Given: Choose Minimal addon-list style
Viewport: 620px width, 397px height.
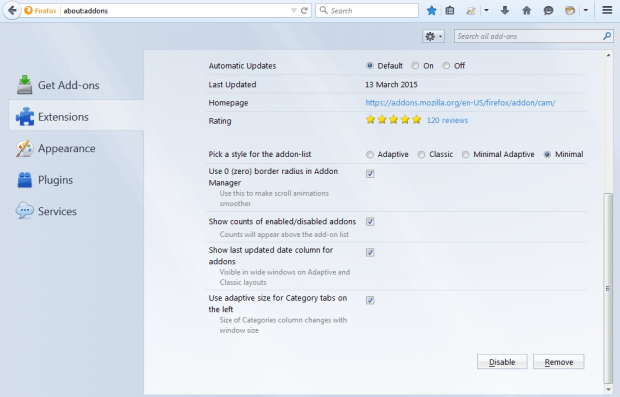Looking at the screenshot, I should 547,155.
